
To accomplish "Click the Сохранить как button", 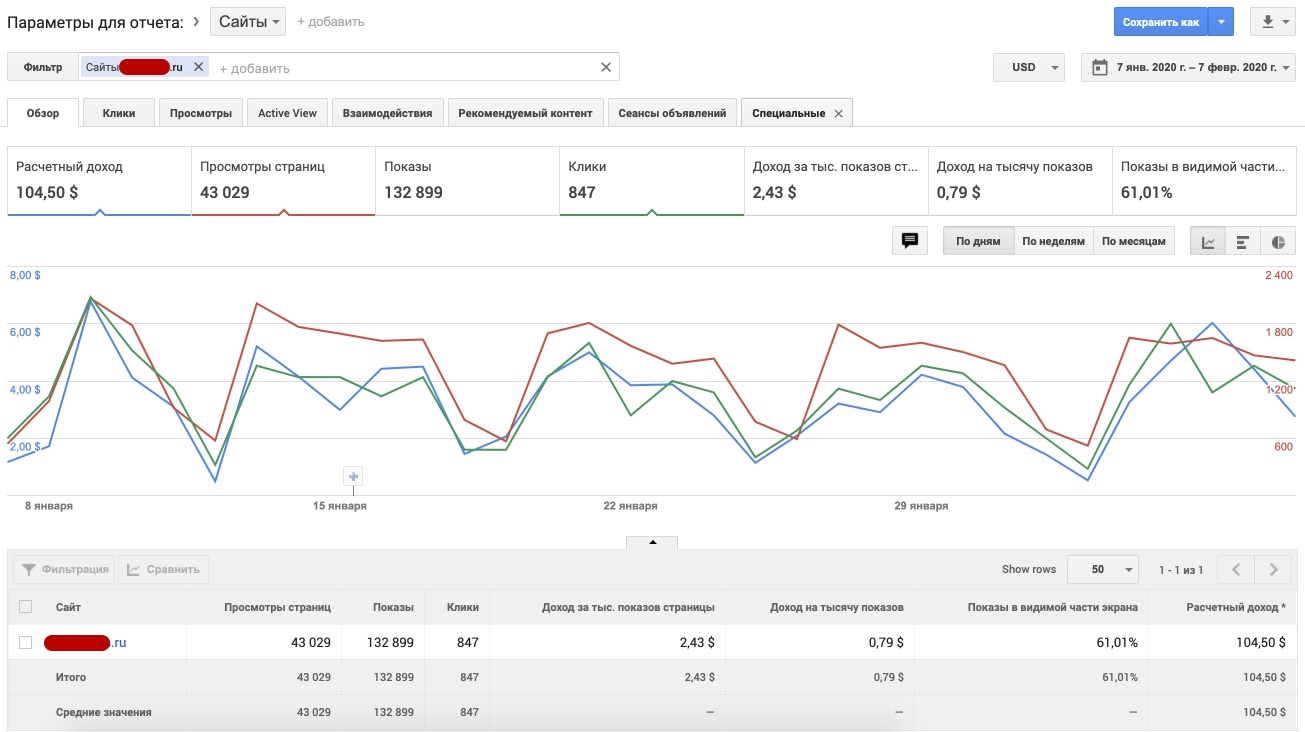I will coord(1160,22).
